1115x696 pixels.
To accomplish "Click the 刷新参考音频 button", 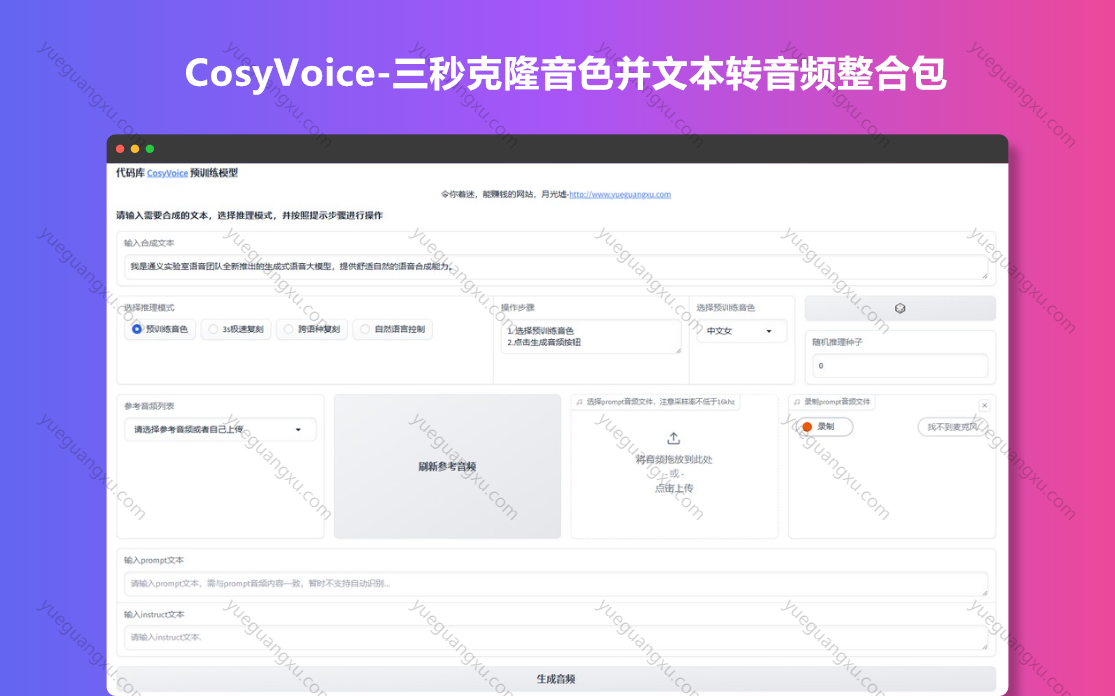I will tap(447, 466).
